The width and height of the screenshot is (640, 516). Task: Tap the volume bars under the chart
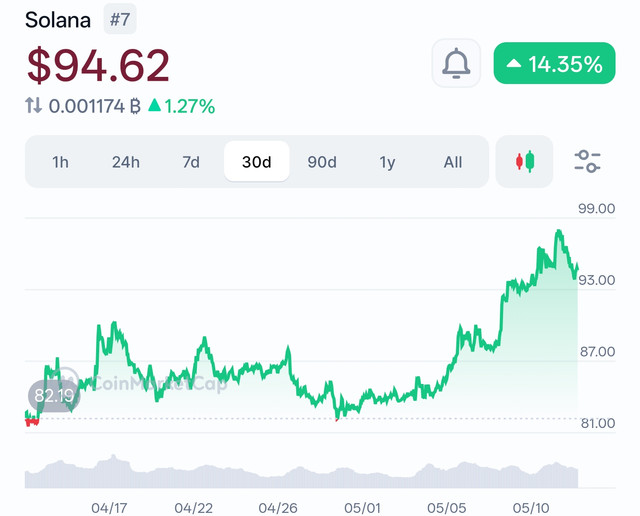(x=301, y=473)
